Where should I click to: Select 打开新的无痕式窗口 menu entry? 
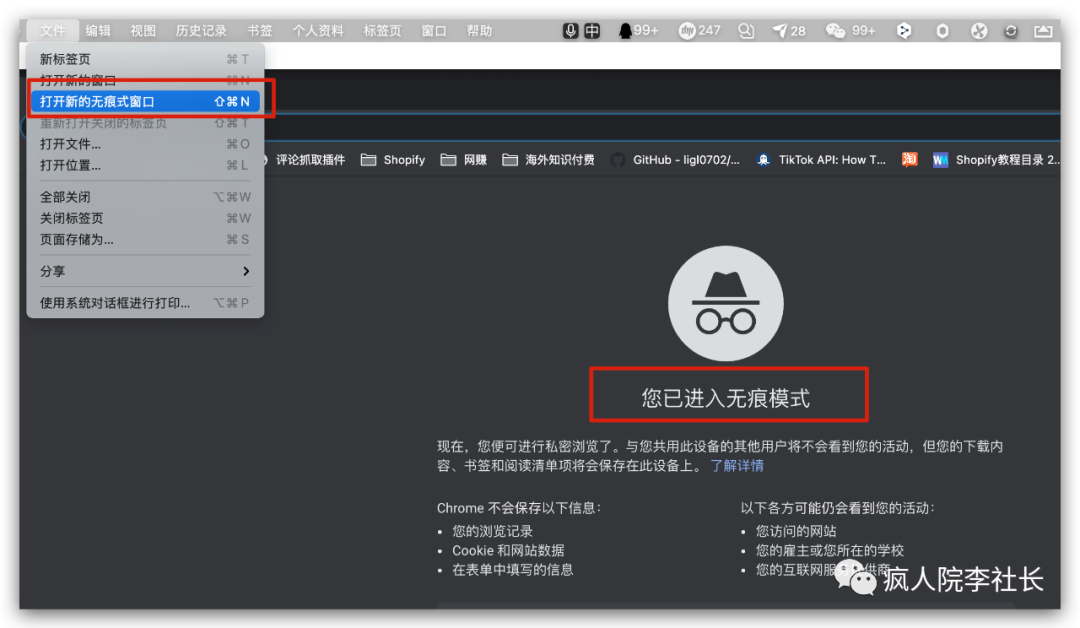tap(145, 101)
